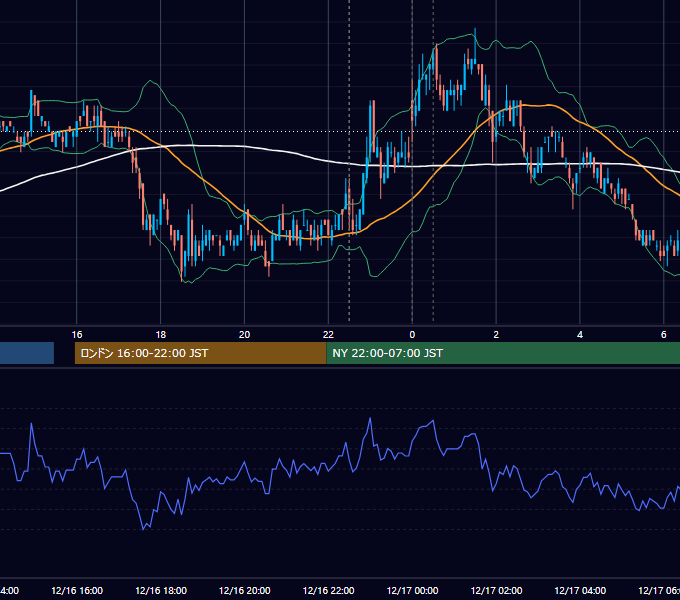
Task: Click hour label 16 on price chart axis
Action: [77, 335]
